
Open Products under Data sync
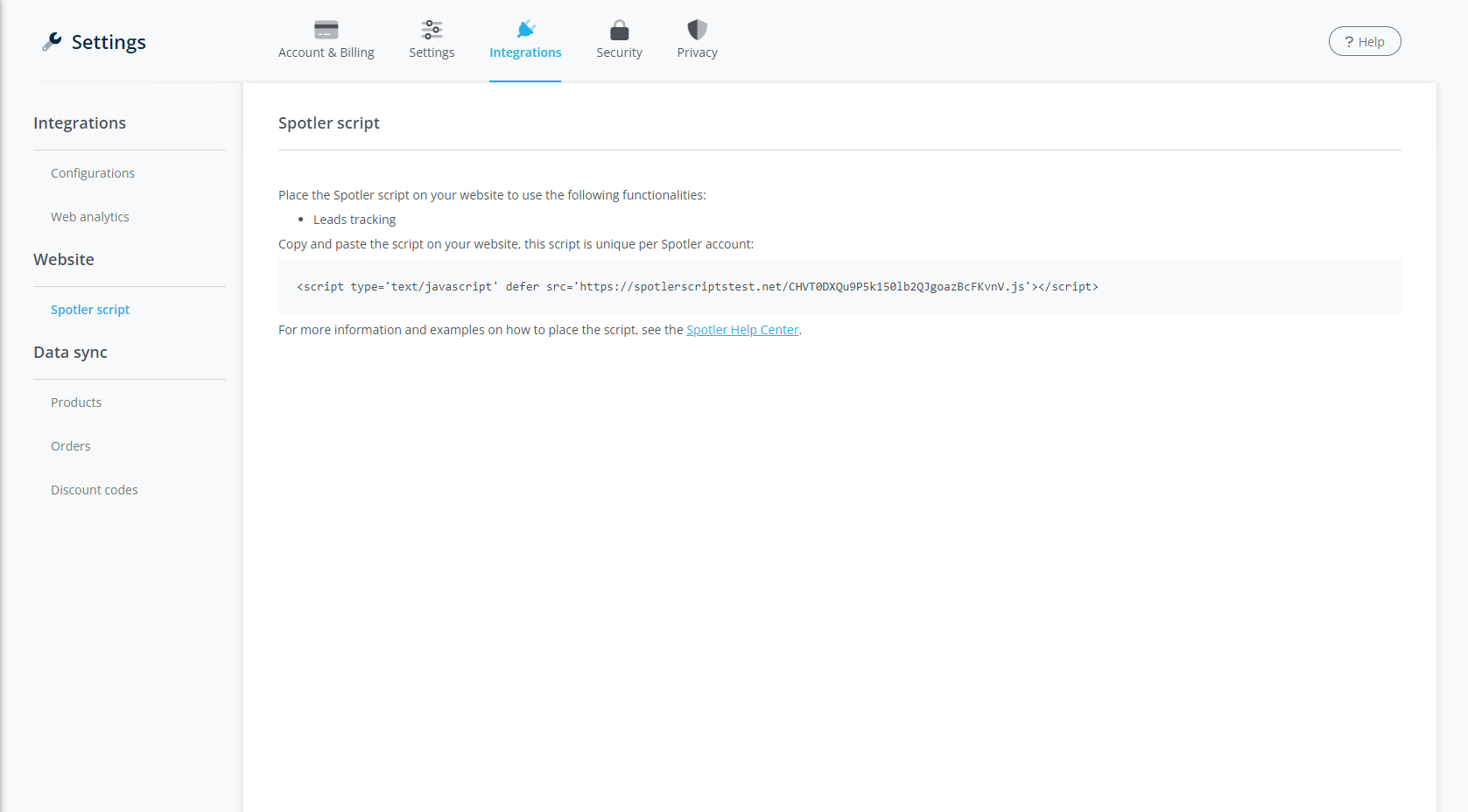[76, 402]
